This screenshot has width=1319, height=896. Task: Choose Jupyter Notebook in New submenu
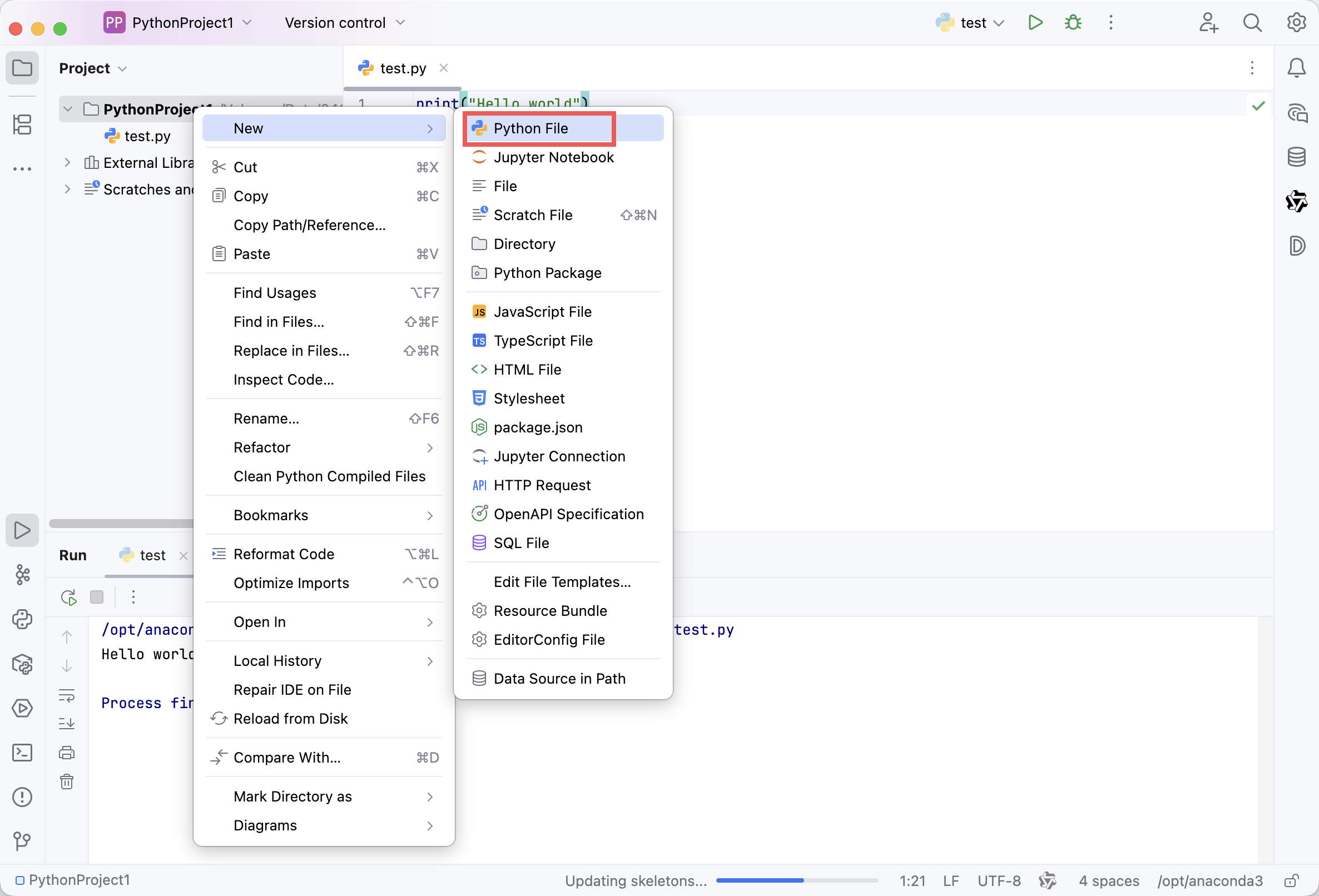[x=564, y=157]
